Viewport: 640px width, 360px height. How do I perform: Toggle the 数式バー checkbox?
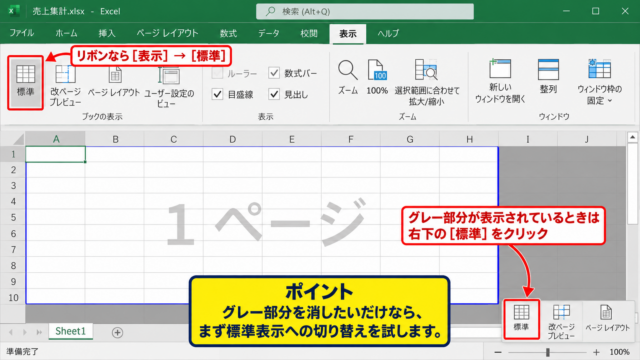coord(274,73)
